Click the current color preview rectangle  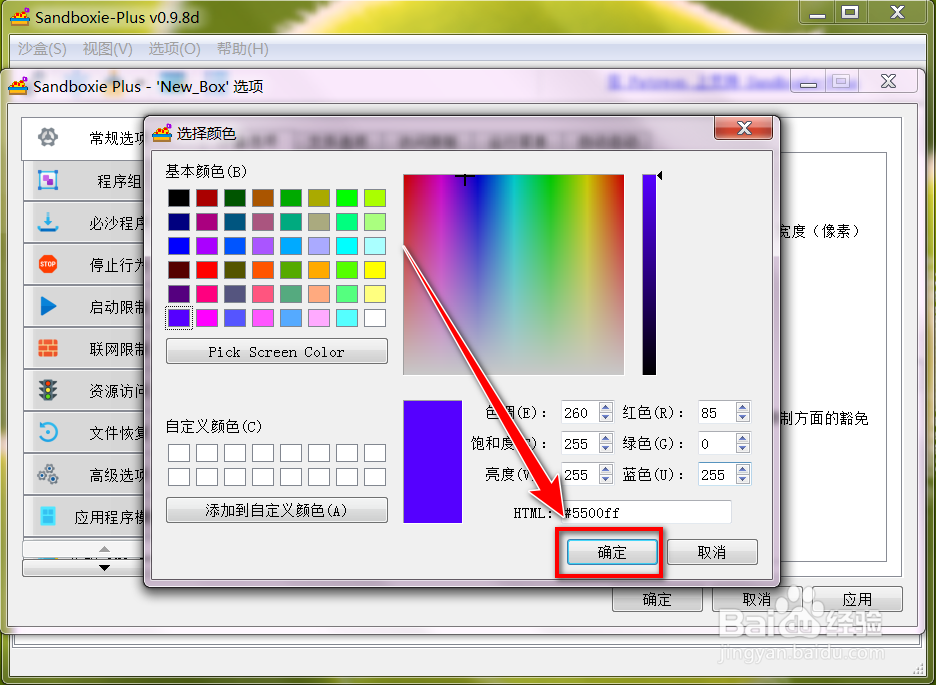pos(432,461)
